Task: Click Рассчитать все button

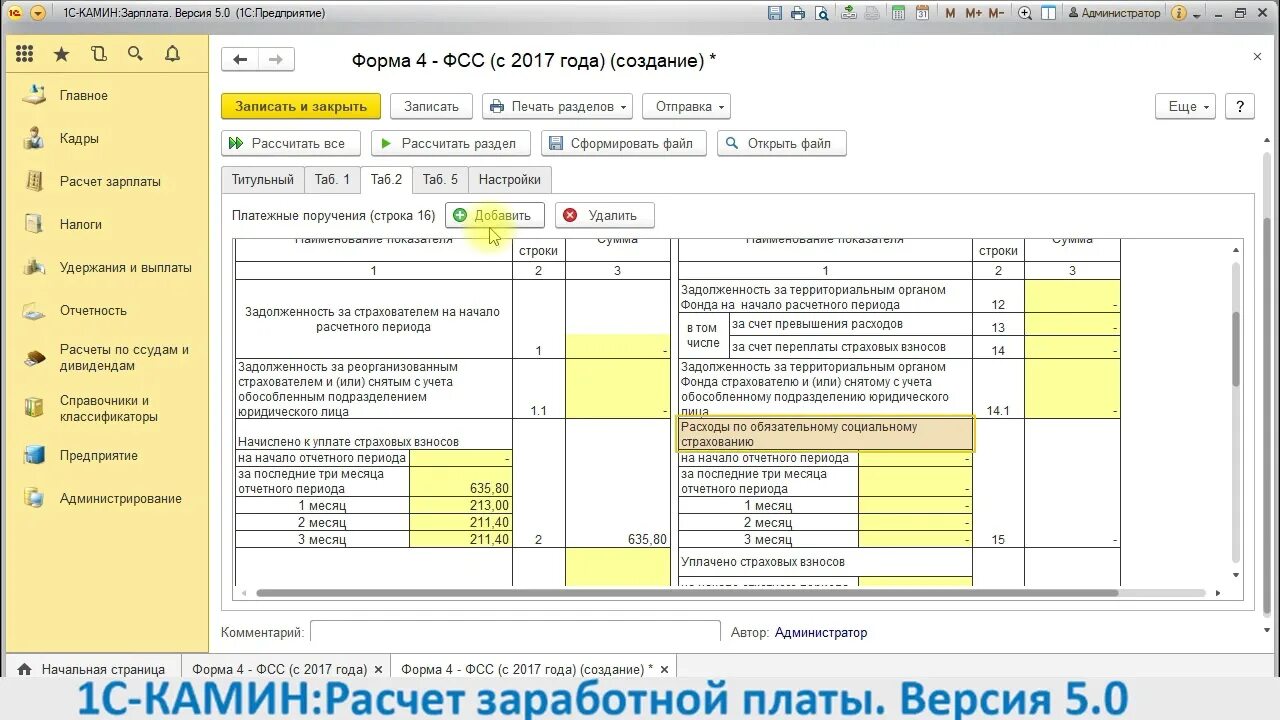Action: coord(290,143)
